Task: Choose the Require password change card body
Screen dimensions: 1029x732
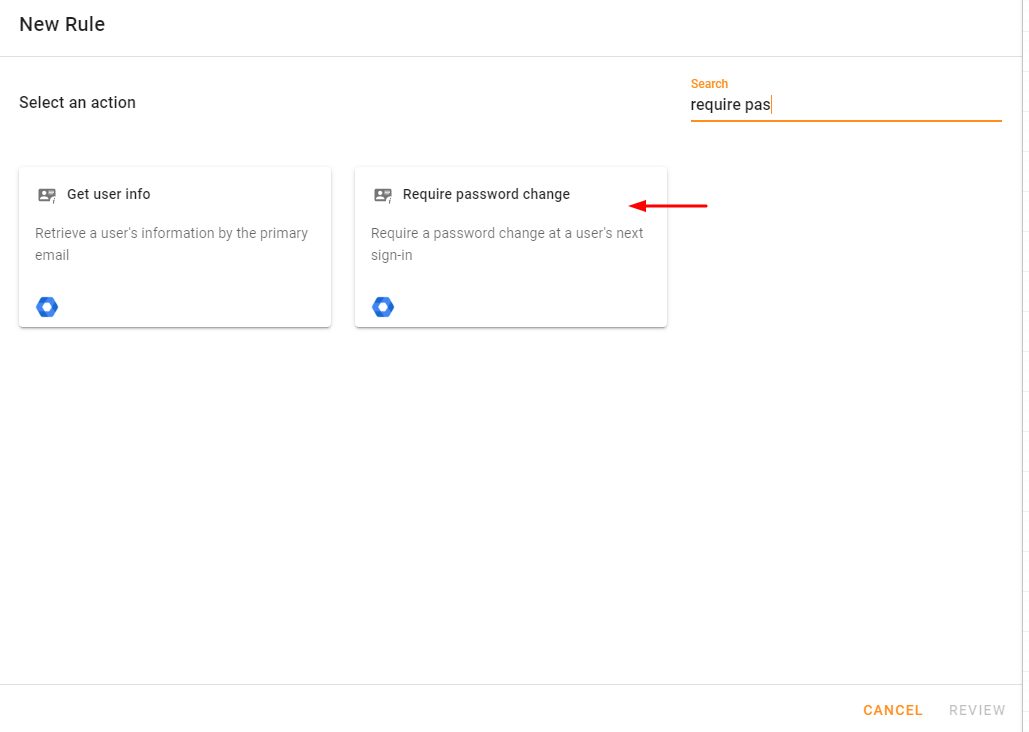Action: pyautogui.click(x=511, y=247)
